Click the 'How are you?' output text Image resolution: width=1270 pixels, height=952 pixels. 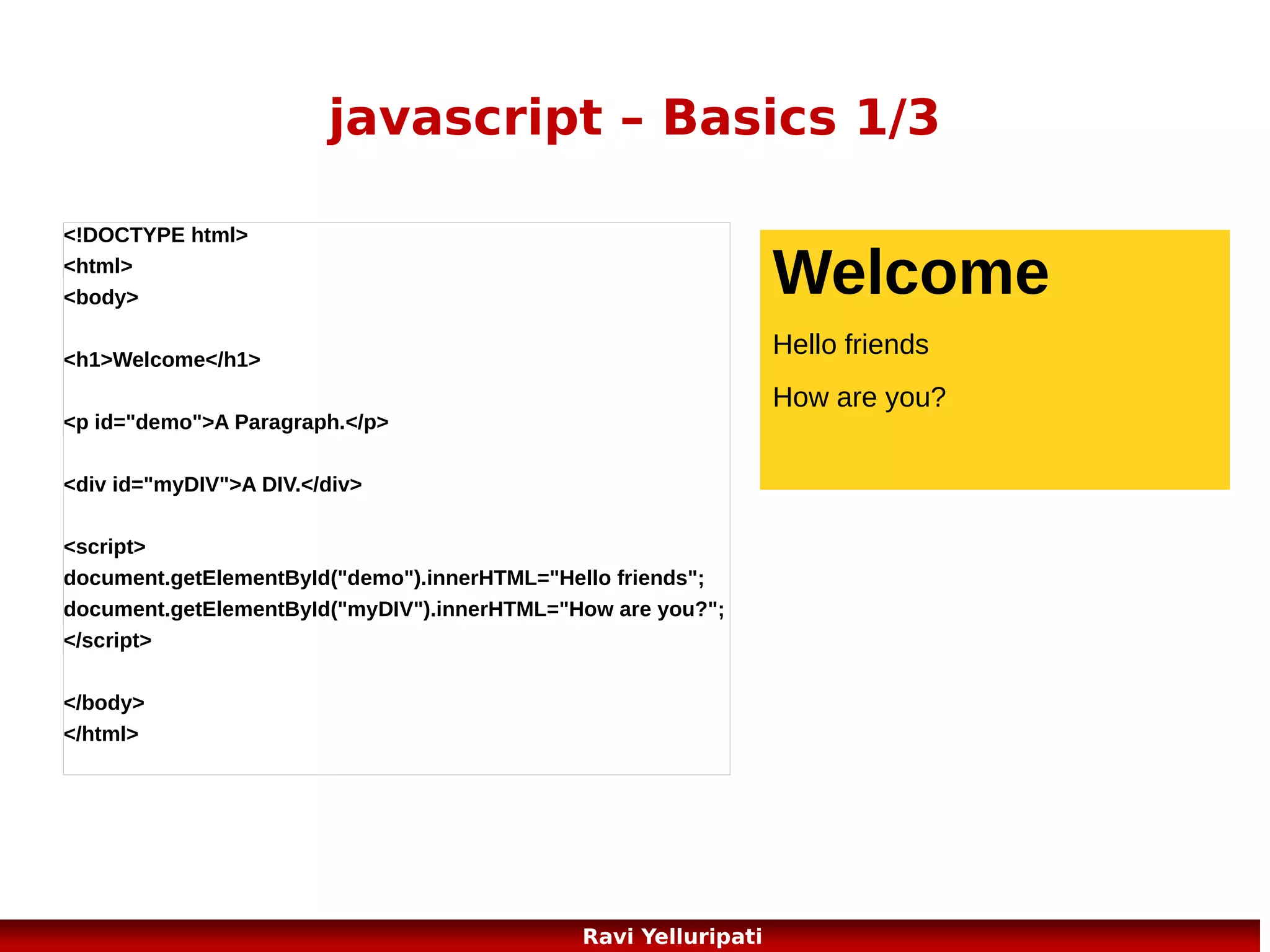click(859, 397)
